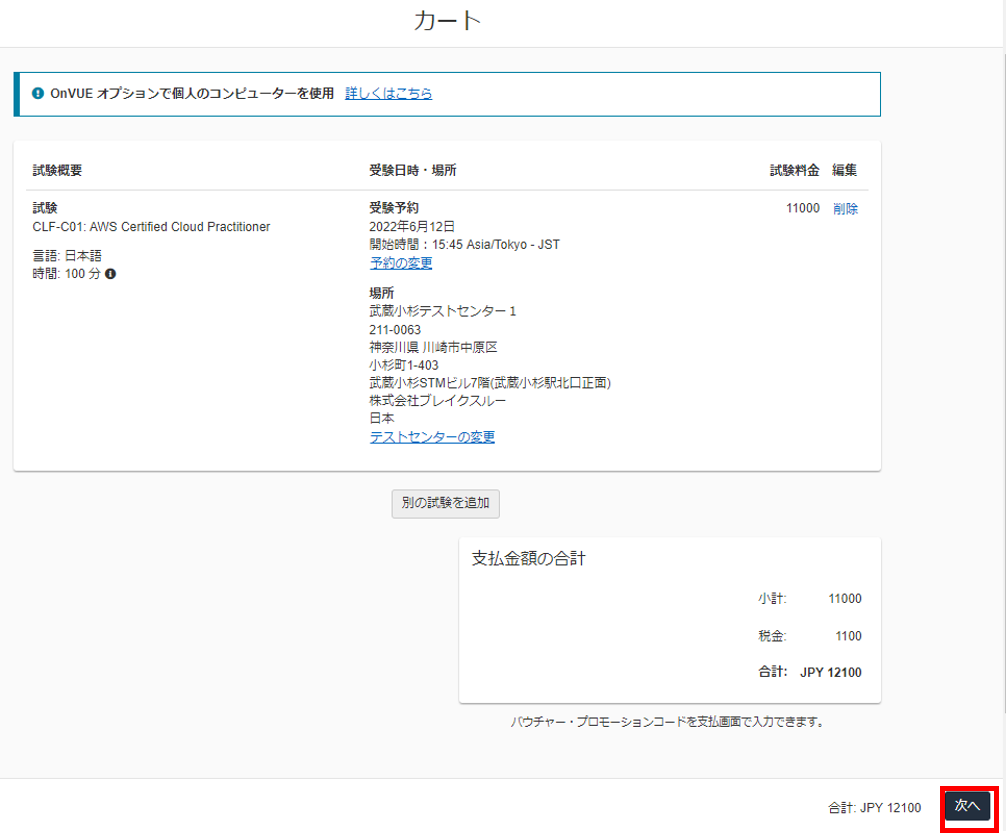Click the バウチャー・プロモーションコード note text
Image resolution: width=1006 pixels, height=833 pixels.
(x=669, y=722)
